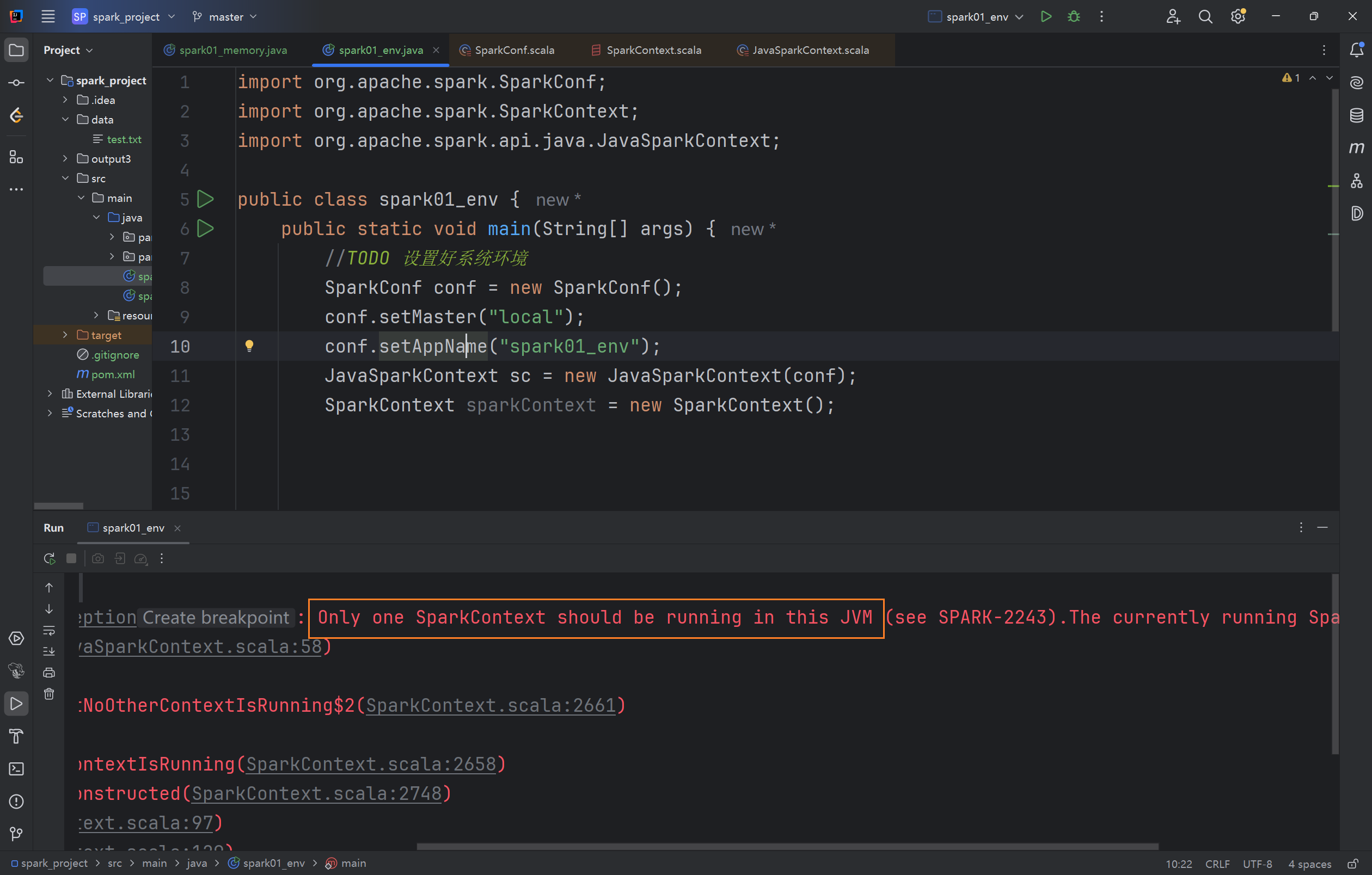Run main method from line 6 gutter arrow
The image size is (1372, 875).
[x=206, y=229]
